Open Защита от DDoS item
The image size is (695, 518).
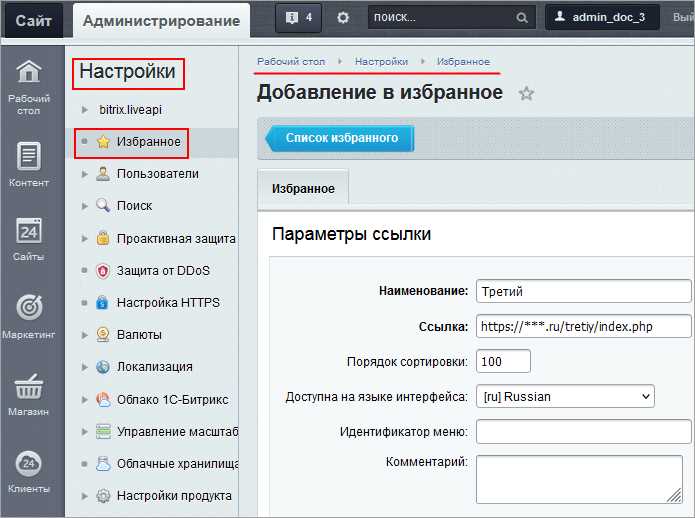coord(163,271)
